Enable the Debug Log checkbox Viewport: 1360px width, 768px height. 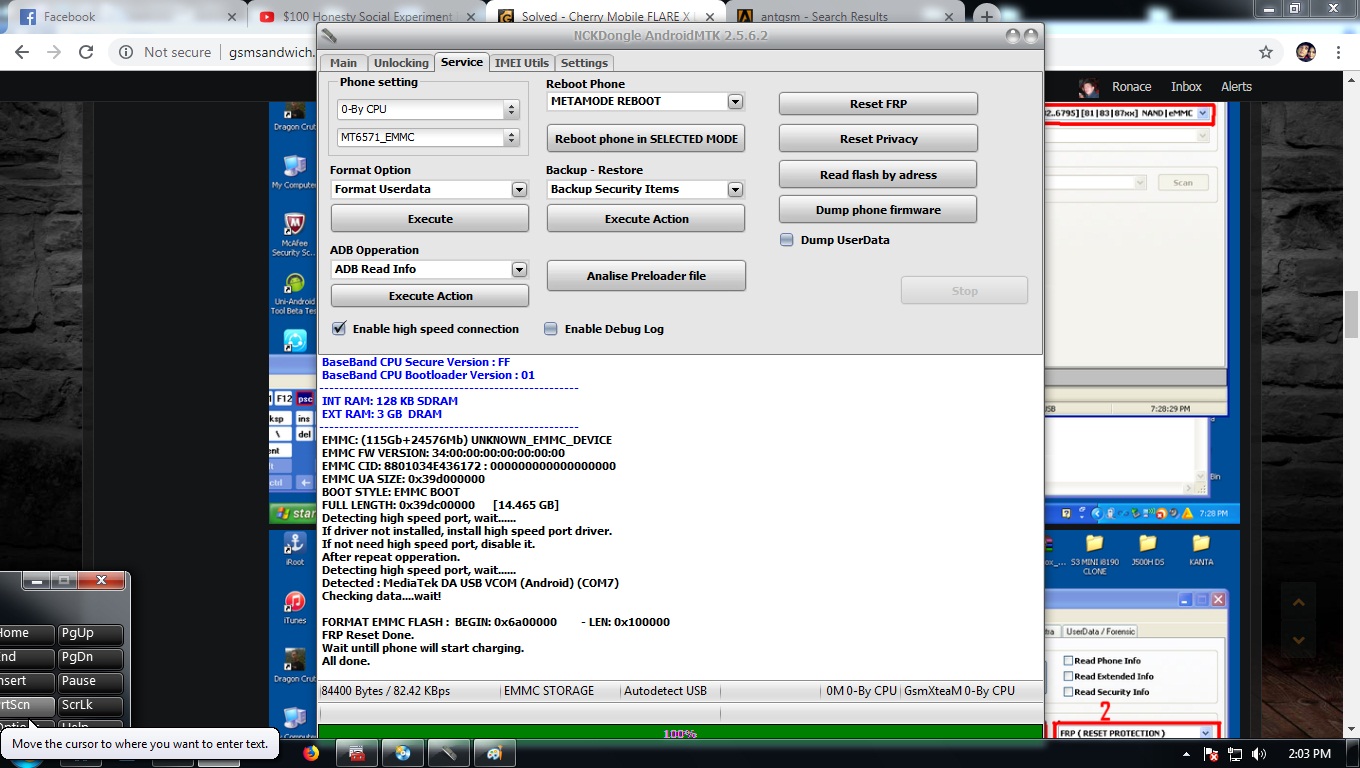tap(551, 328)
